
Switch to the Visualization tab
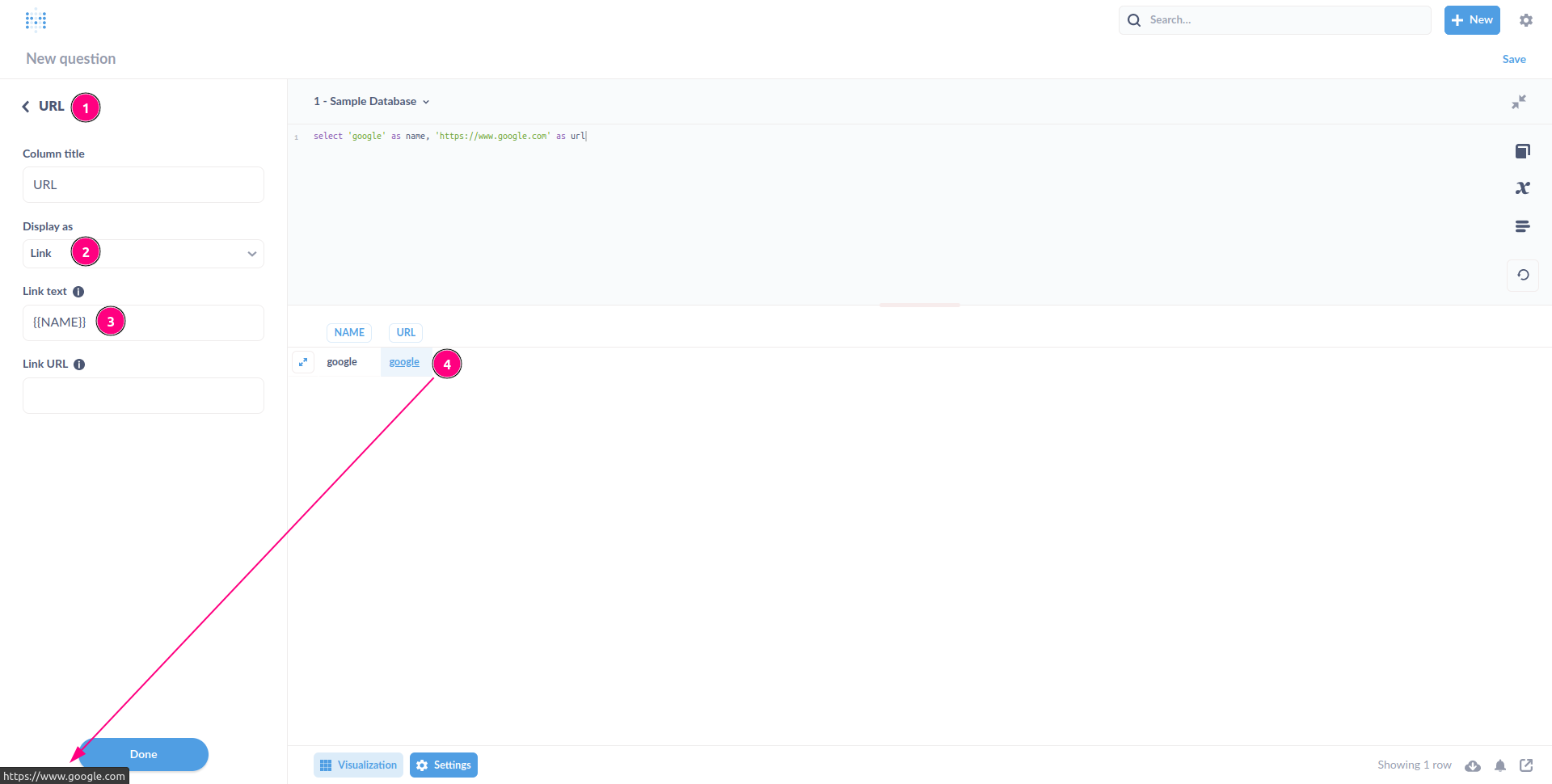coord(358,765)
